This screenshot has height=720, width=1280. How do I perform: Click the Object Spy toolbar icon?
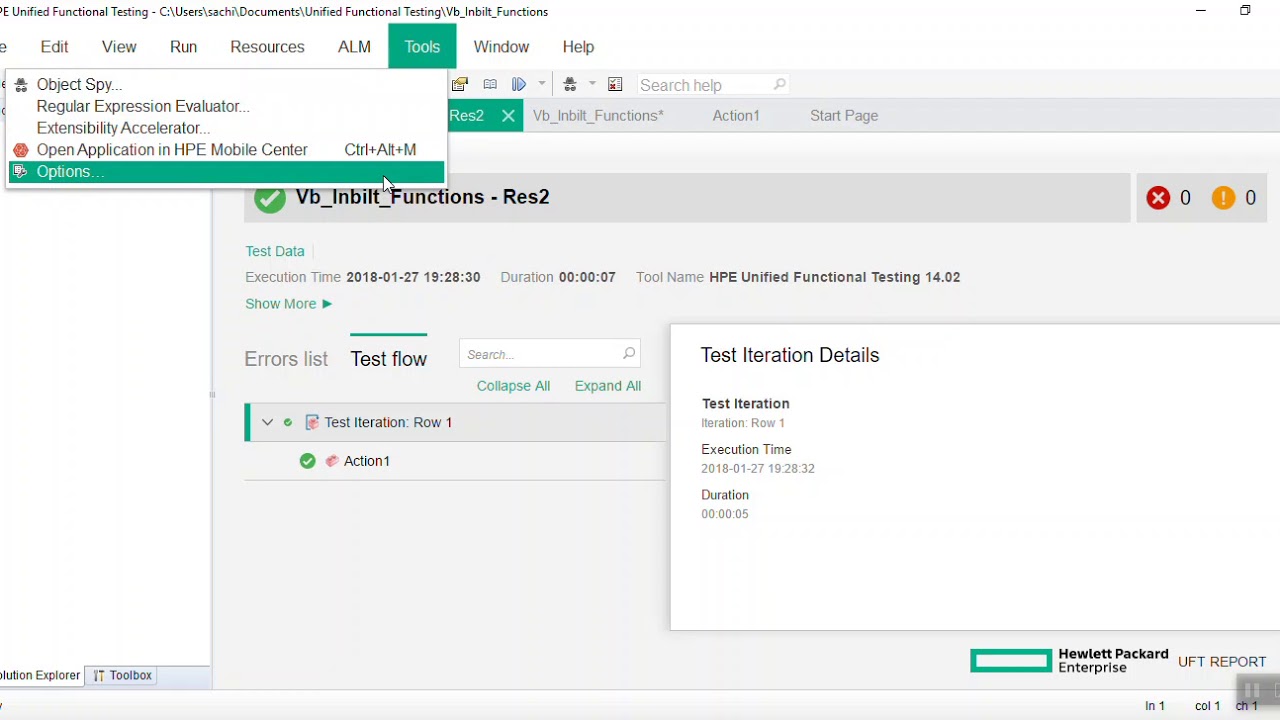point(570,85)
